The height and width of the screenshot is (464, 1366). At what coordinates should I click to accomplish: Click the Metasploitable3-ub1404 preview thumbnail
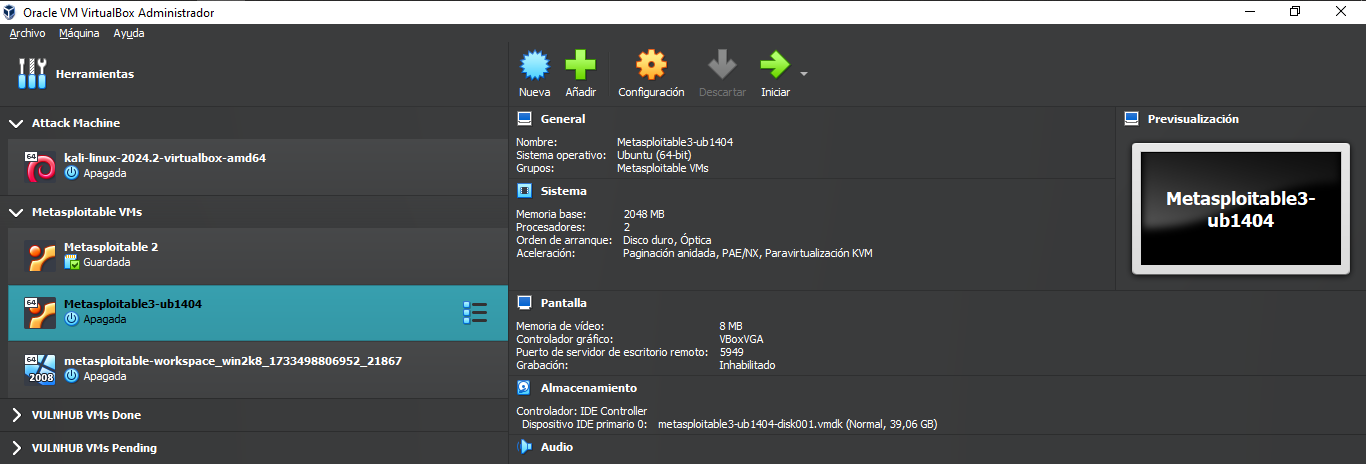[1239, 209]
